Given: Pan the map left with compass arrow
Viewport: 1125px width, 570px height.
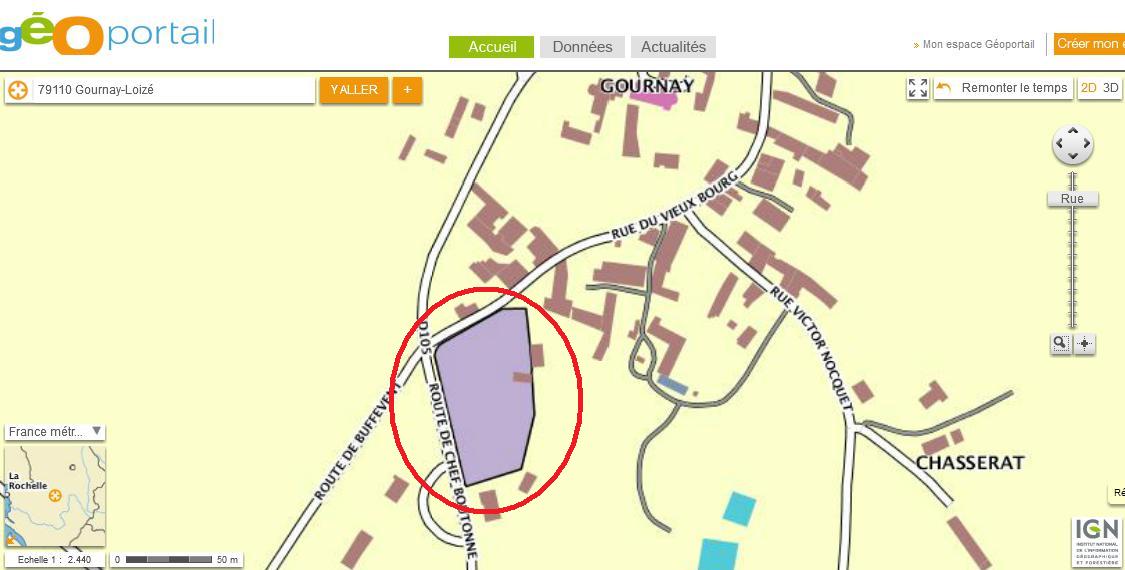Looking at the screenshot, I should coord(1059,144).
